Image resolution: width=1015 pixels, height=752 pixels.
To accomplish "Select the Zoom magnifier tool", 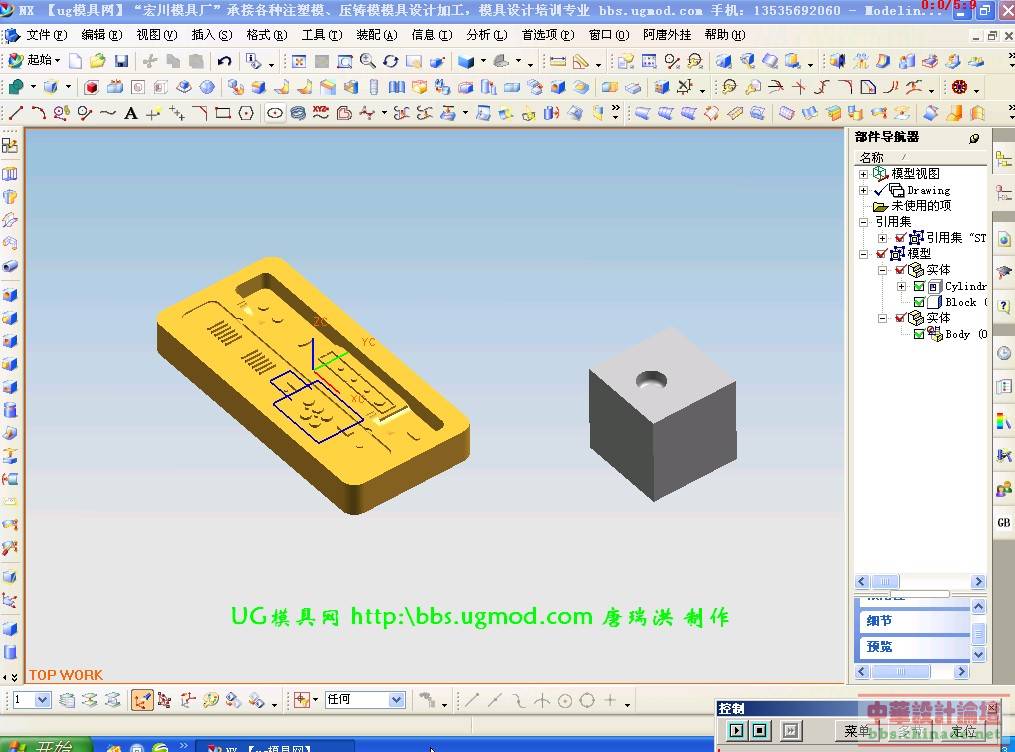I will pos(367,61).
